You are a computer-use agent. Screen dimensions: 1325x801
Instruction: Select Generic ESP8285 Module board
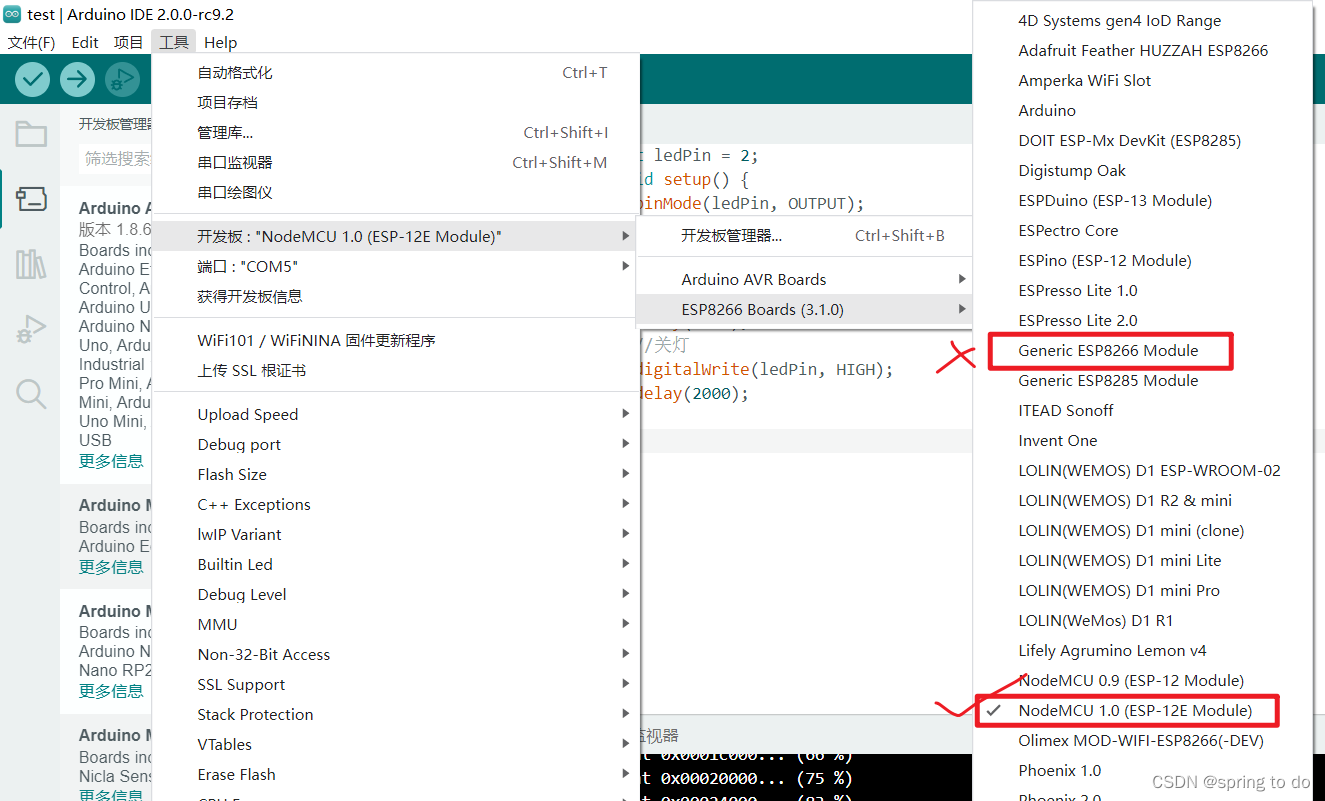tap(1142, 381)
